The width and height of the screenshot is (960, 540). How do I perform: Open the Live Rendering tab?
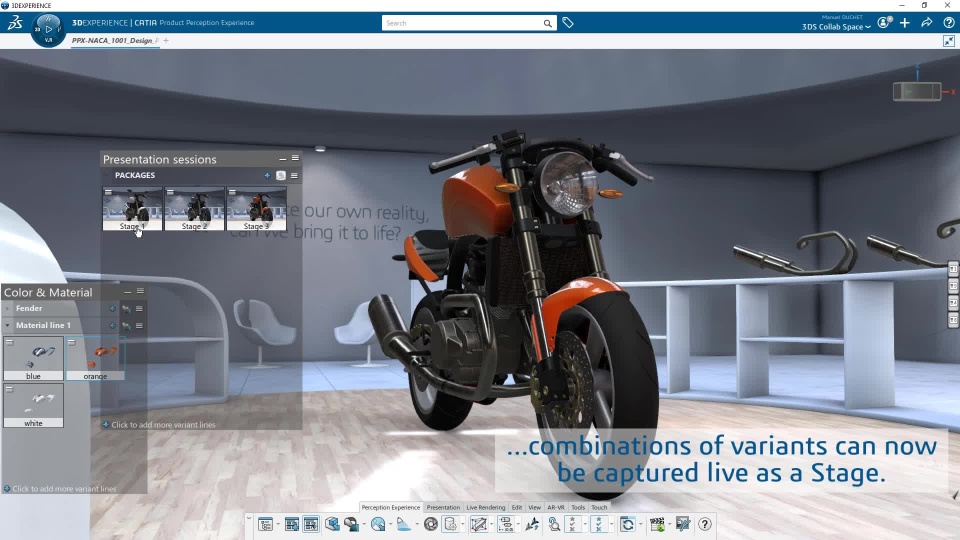[486, 508]
